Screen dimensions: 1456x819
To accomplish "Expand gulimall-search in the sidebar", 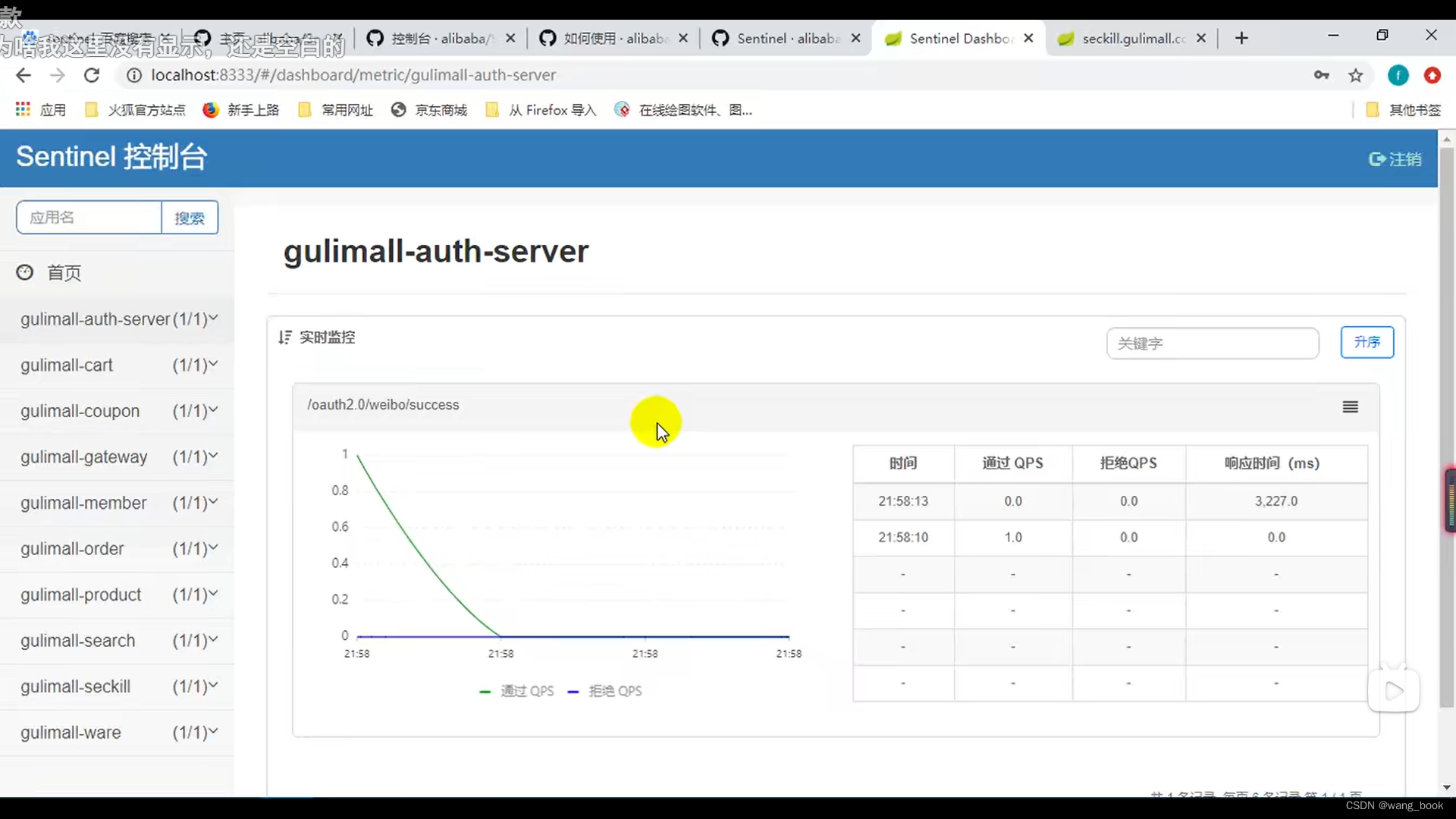I will tap(118, 641).
